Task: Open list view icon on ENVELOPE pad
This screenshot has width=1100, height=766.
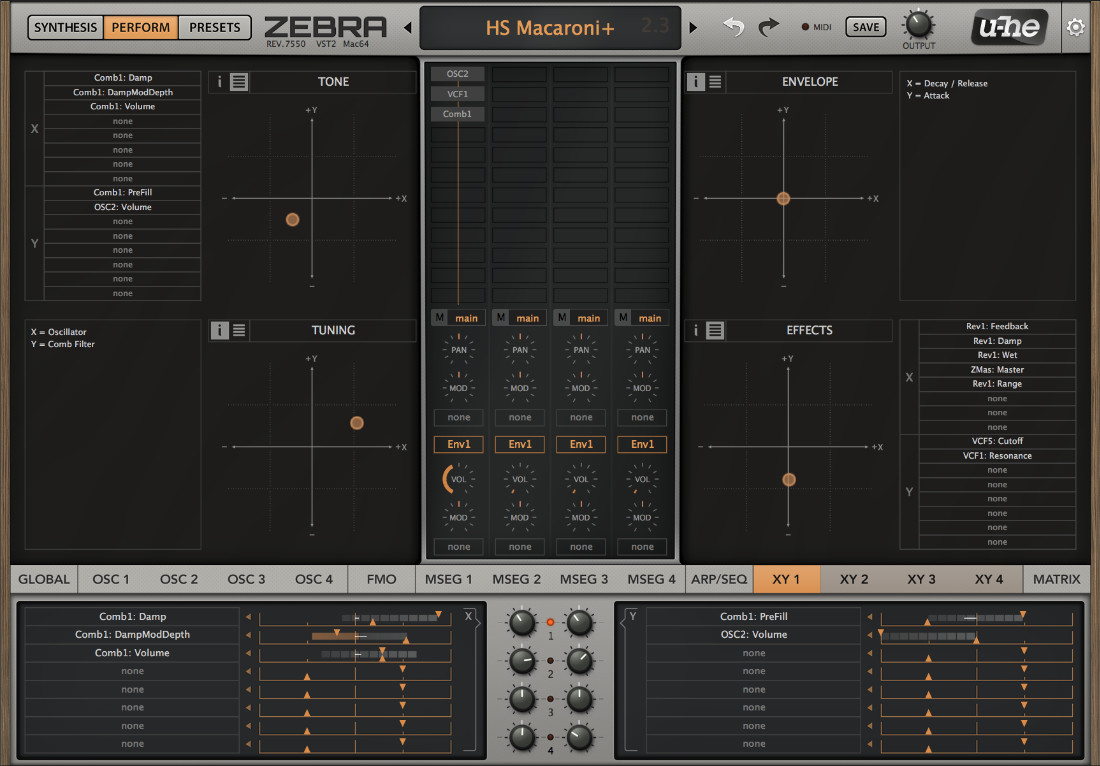Action: (715, 82)
